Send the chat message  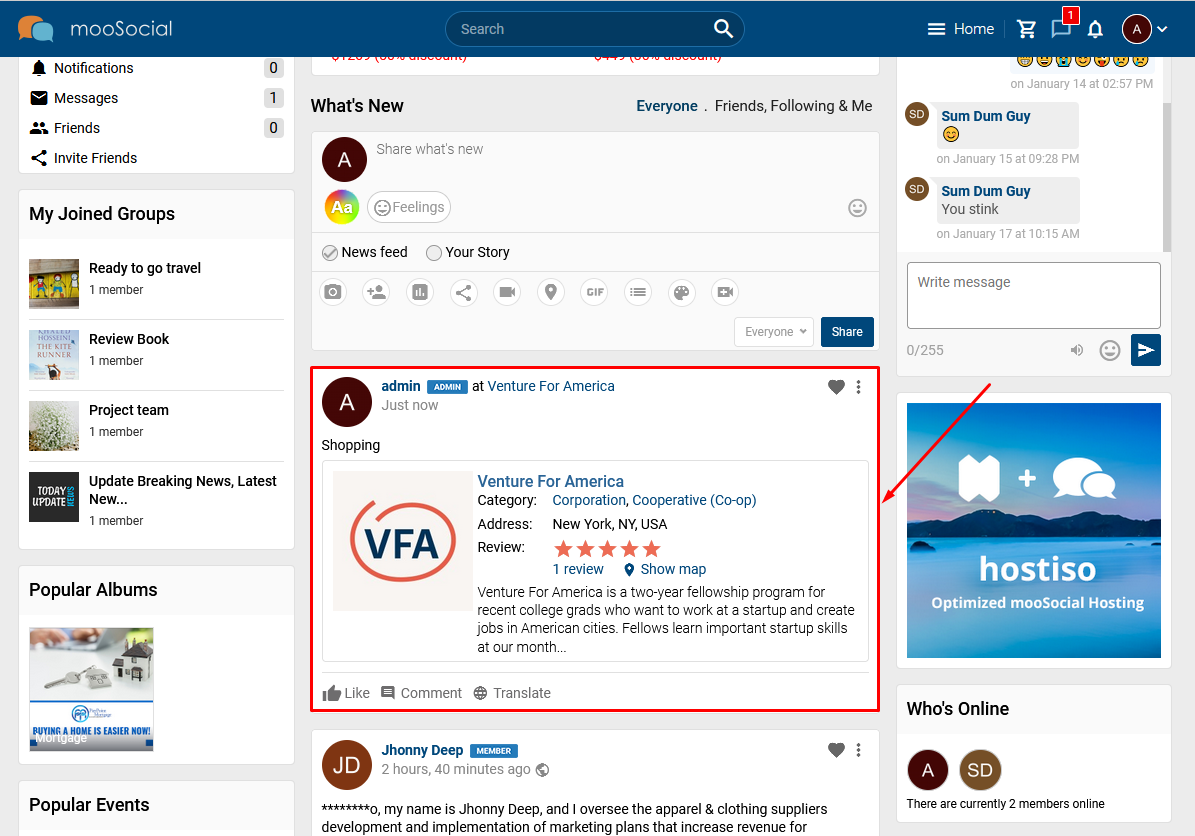(x=1145, y=351)
